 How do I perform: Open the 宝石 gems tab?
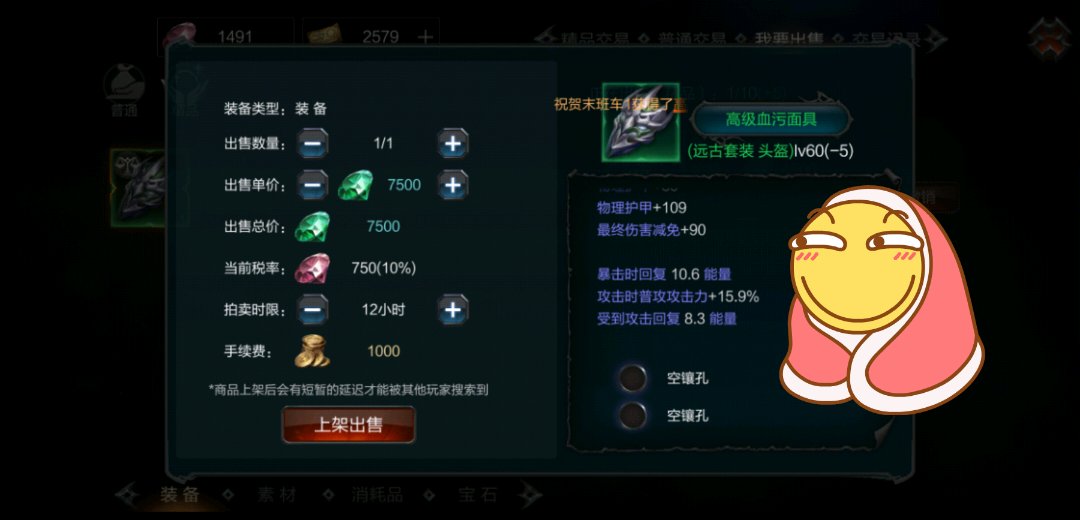pyautogui.click(x=478, y=495)
